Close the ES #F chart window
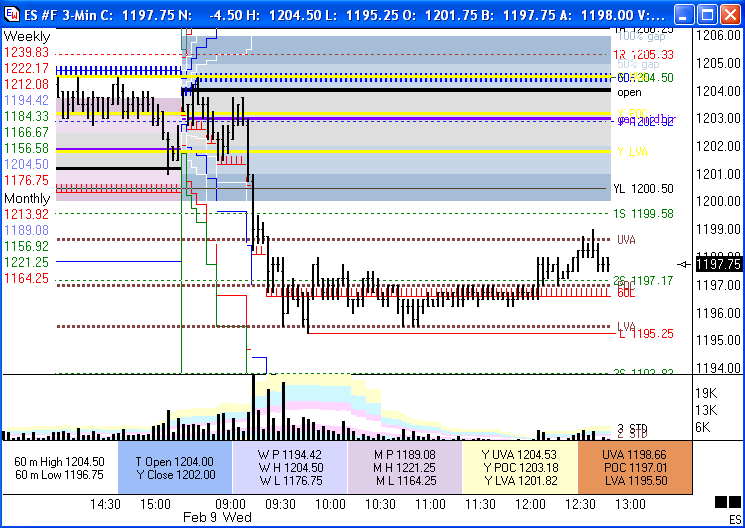This screenshot has height=528, width=745. (x=729, y=15)
